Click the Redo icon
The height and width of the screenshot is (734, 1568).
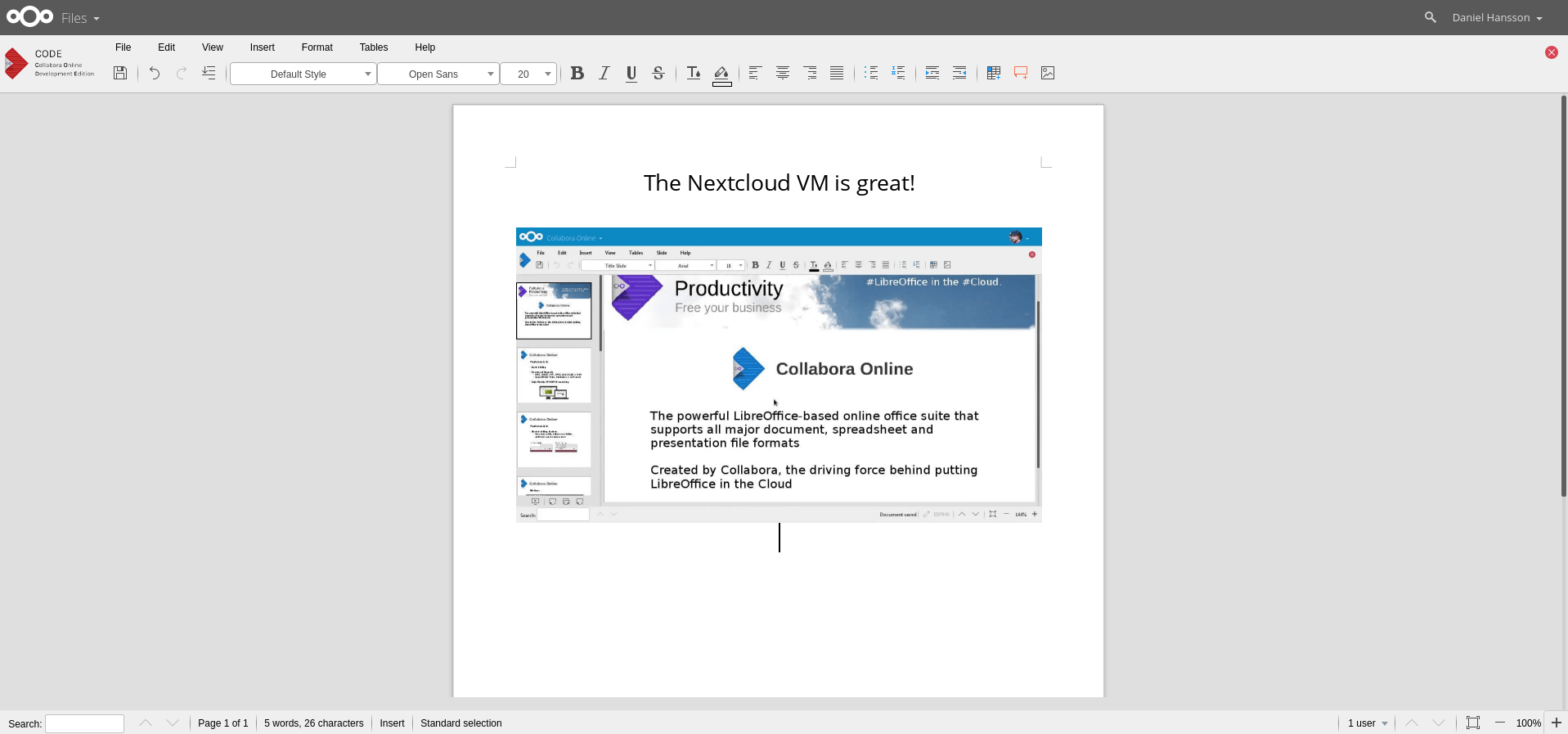pos(182,73)
